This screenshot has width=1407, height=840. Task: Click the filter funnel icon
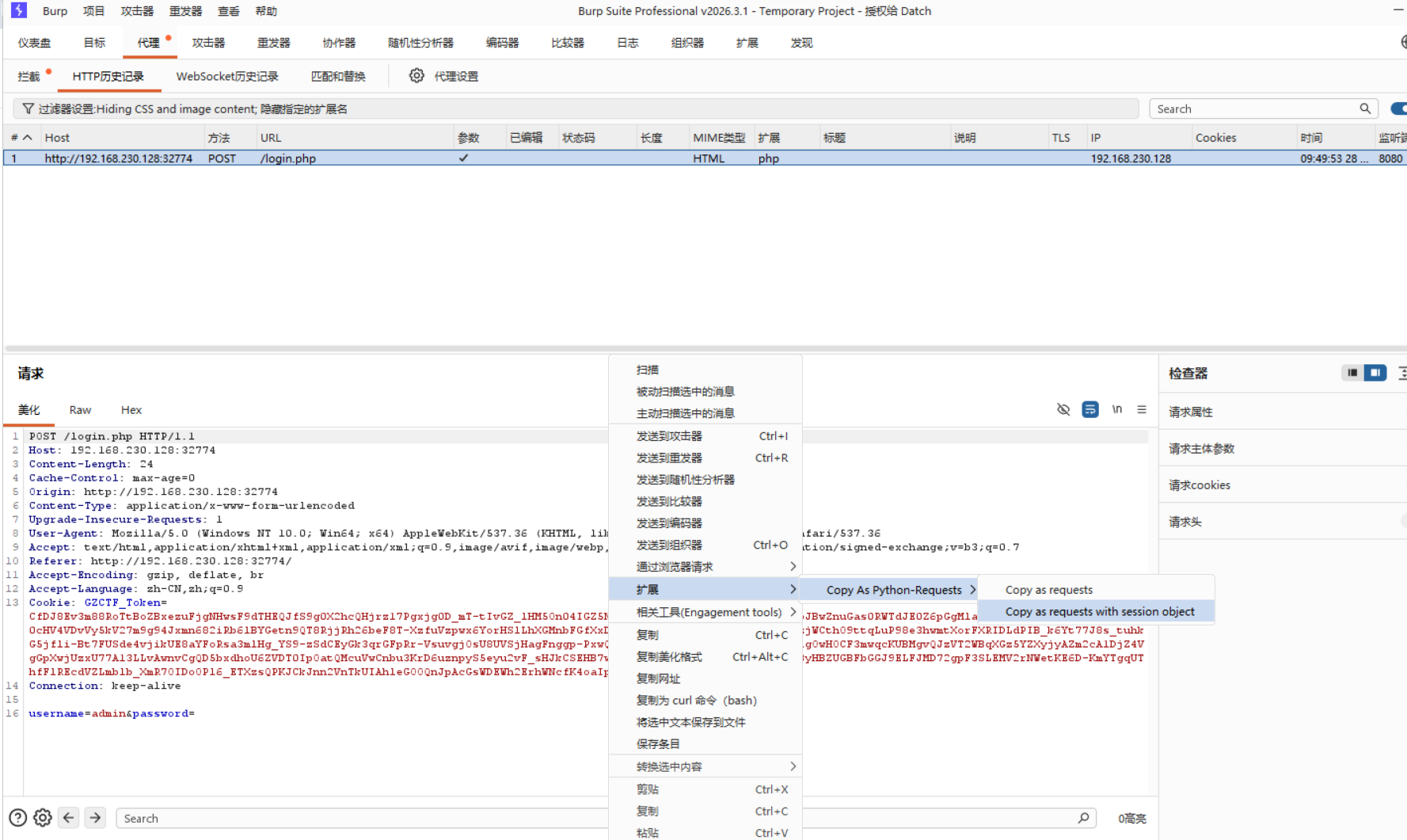tap(29, 108)
